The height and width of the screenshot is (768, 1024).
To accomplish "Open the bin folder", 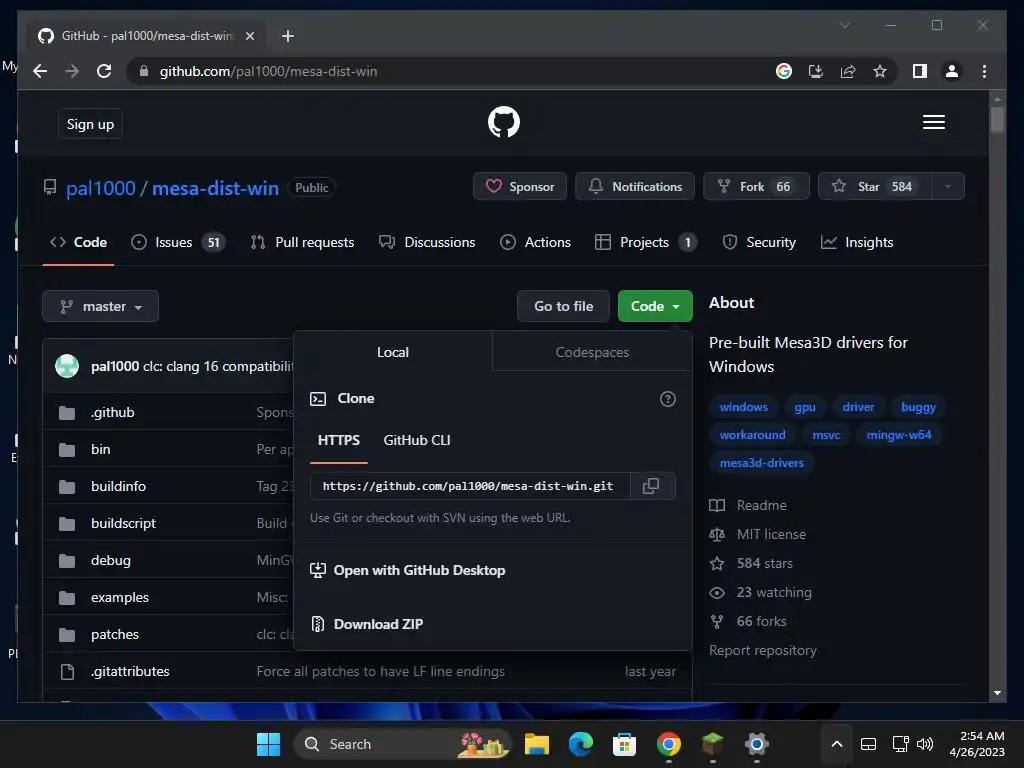I will point(101,449).
